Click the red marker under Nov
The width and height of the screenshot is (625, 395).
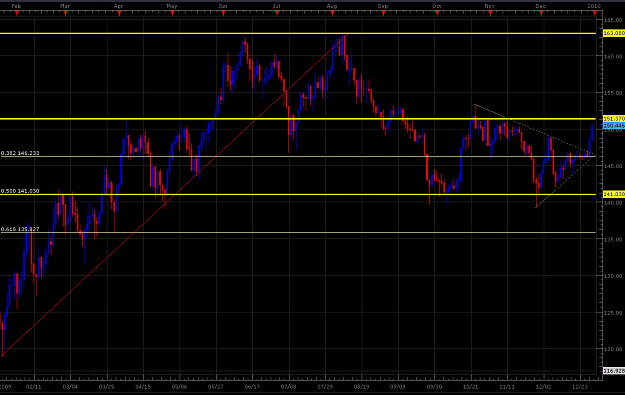coord(490,14)
